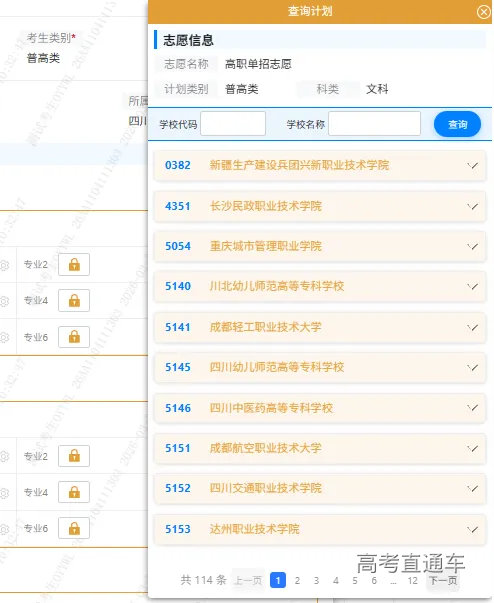
Task: Go to pagination page 5
Action: tap(355, 580)
